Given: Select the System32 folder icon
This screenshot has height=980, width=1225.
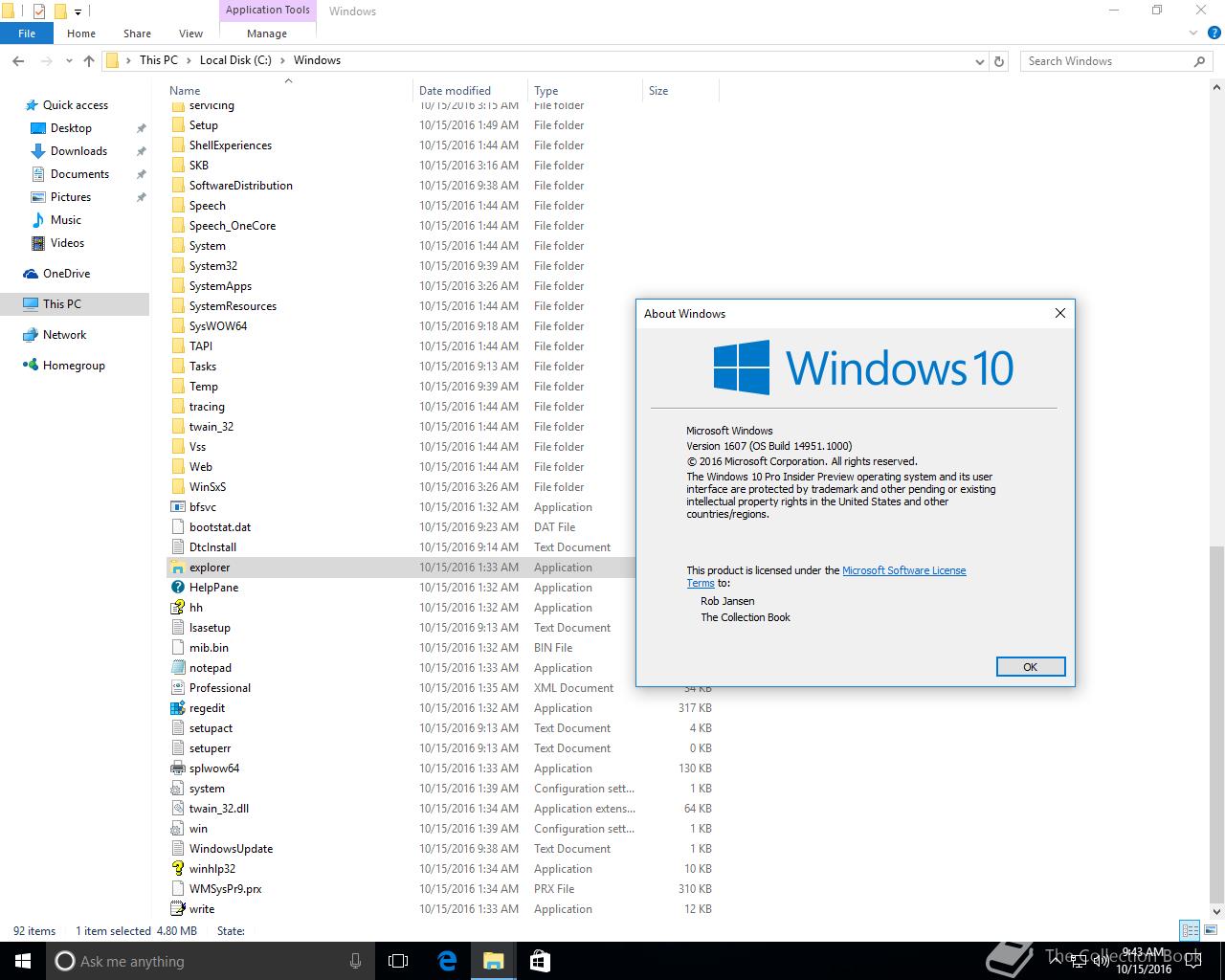Looking at the screenshot, I should pos(177,266).
